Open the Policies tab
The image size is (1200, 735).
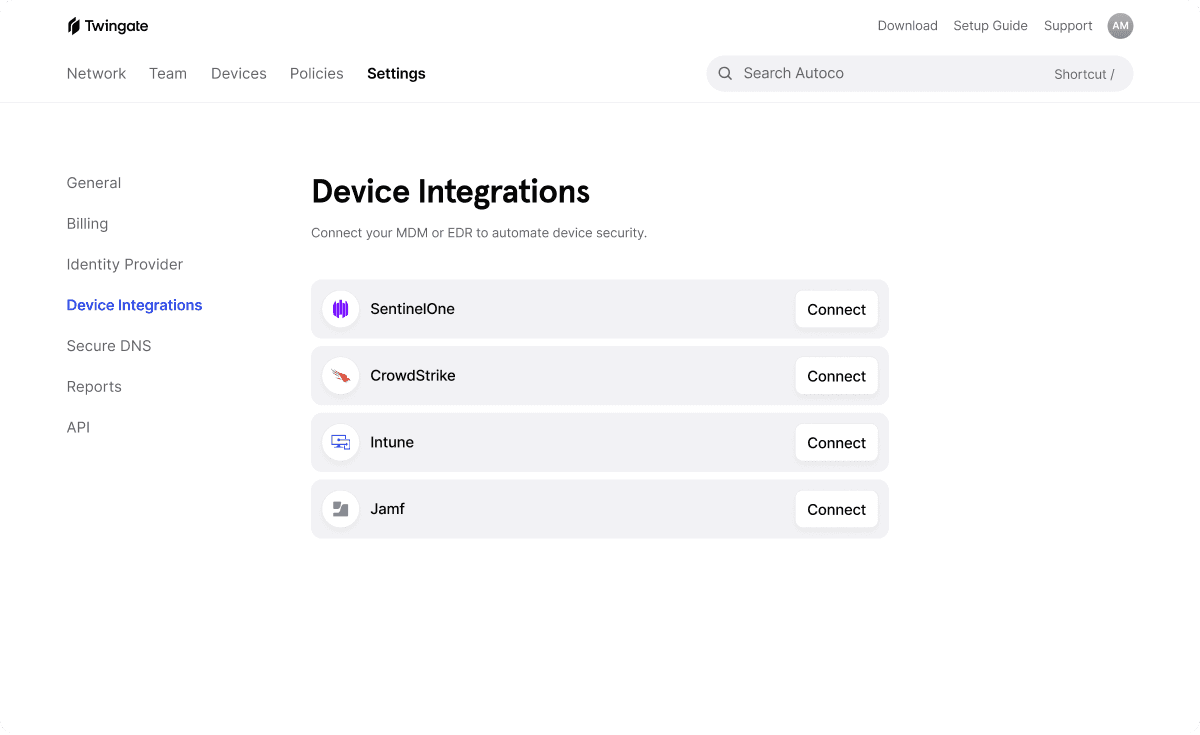(x=317, y=73)
